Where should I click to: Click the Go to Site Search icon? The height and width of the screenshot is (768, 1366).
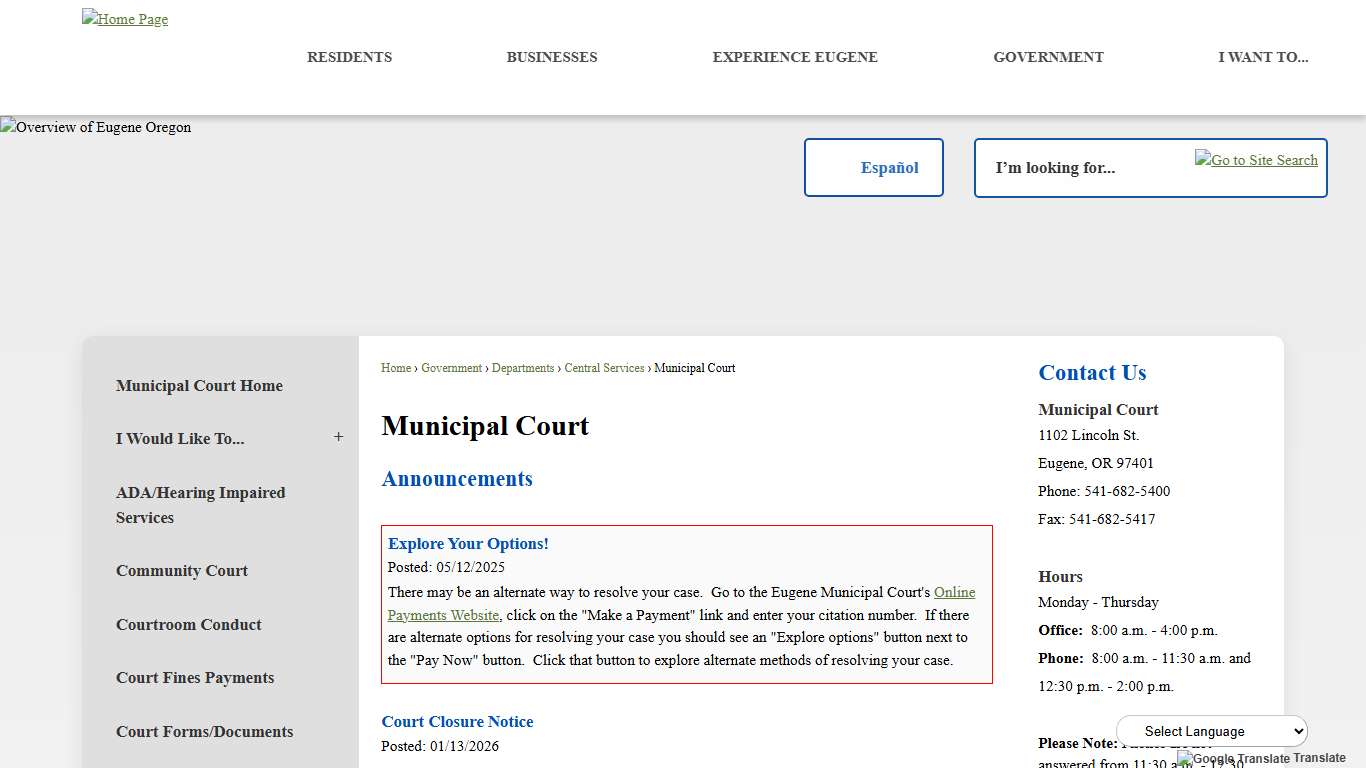click(1256, 160)
